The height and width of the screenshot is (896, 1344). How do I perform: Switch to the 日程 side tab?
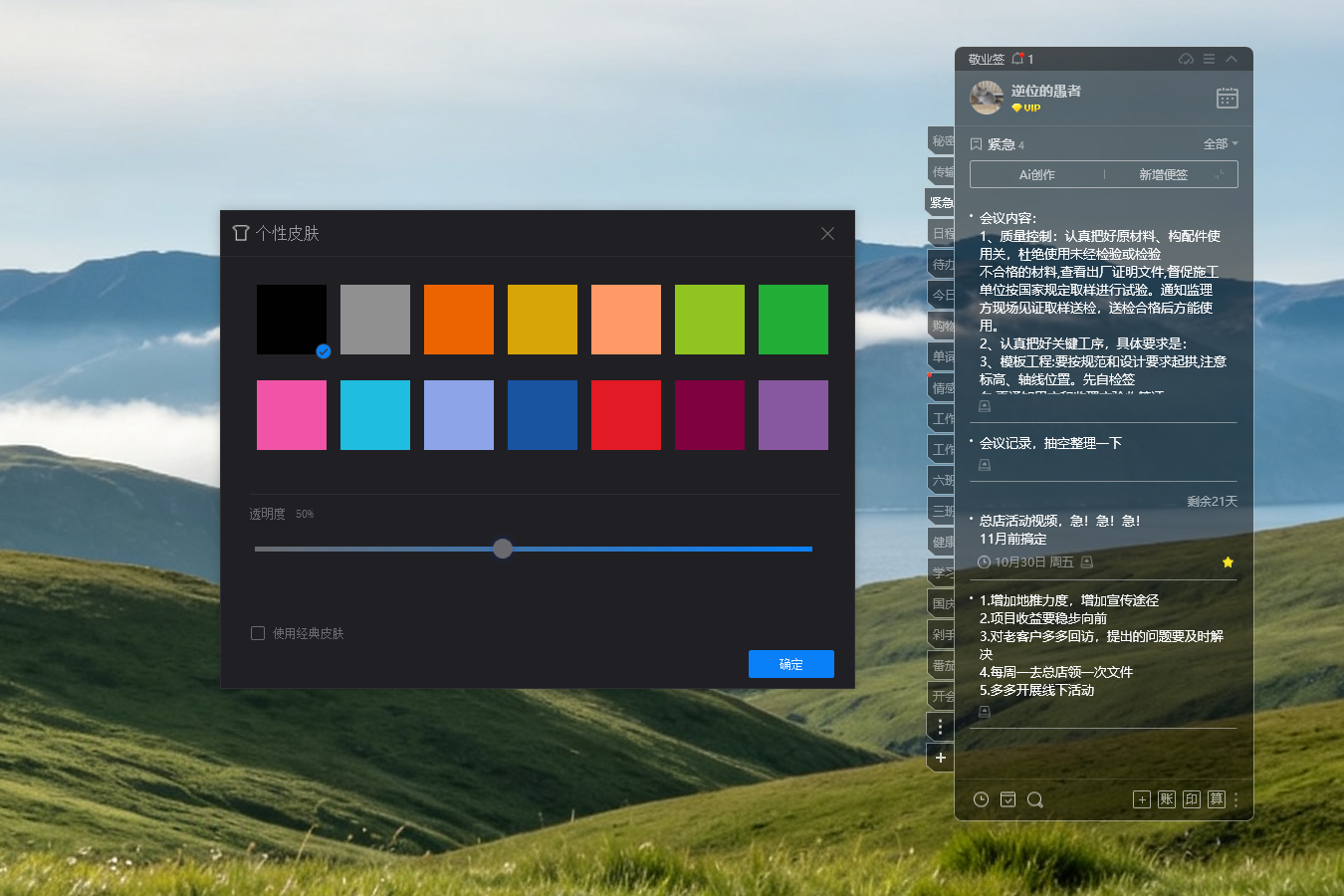(x=942, y=234)
